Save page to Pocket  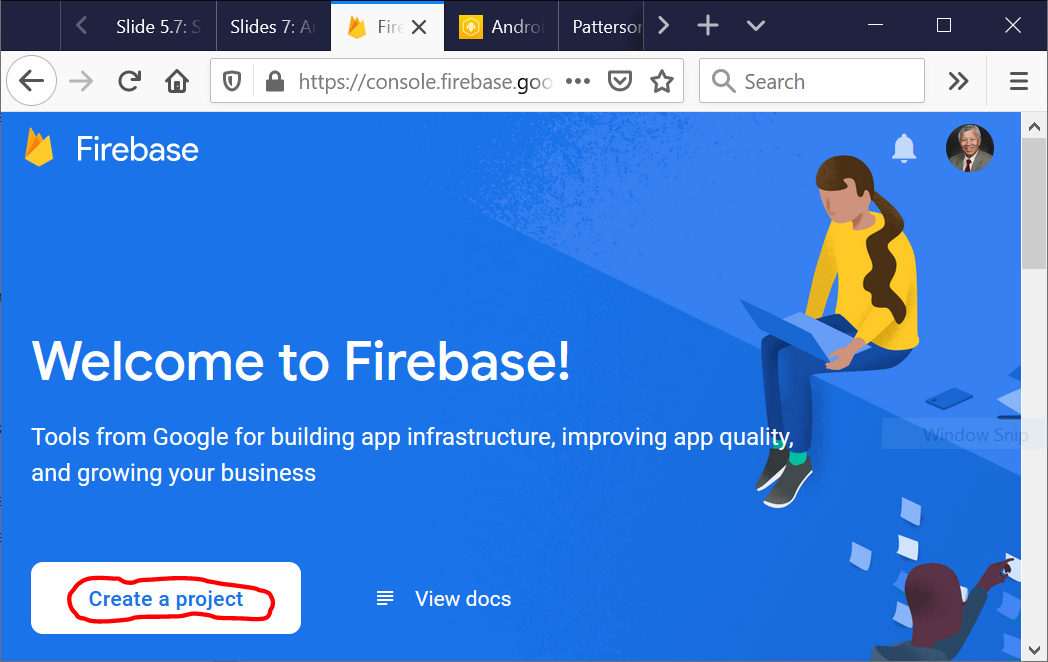(x=621, y=82)
